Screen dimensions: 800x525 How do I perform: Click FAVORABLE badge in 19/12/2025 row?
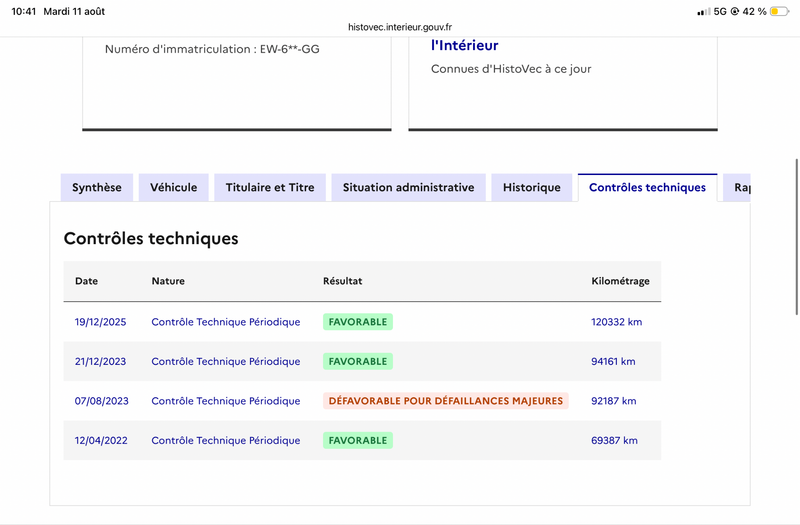(x=358, y=322)
